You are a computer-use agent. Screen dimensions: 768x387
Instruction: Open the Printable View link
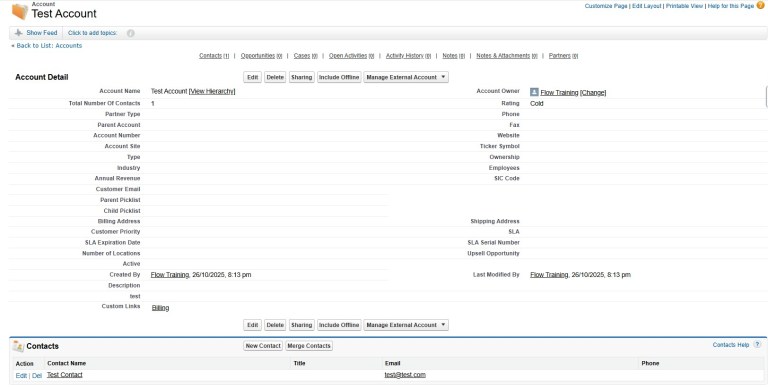point(684,6)
